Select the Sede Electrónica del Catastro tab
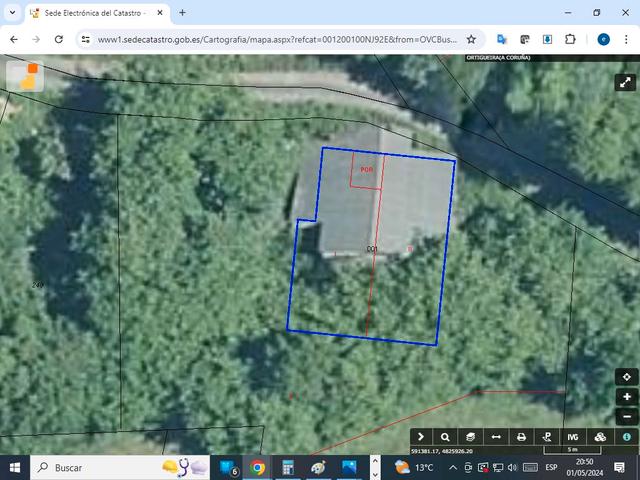Screen dimensions: 640x480 tap(90, 13)
